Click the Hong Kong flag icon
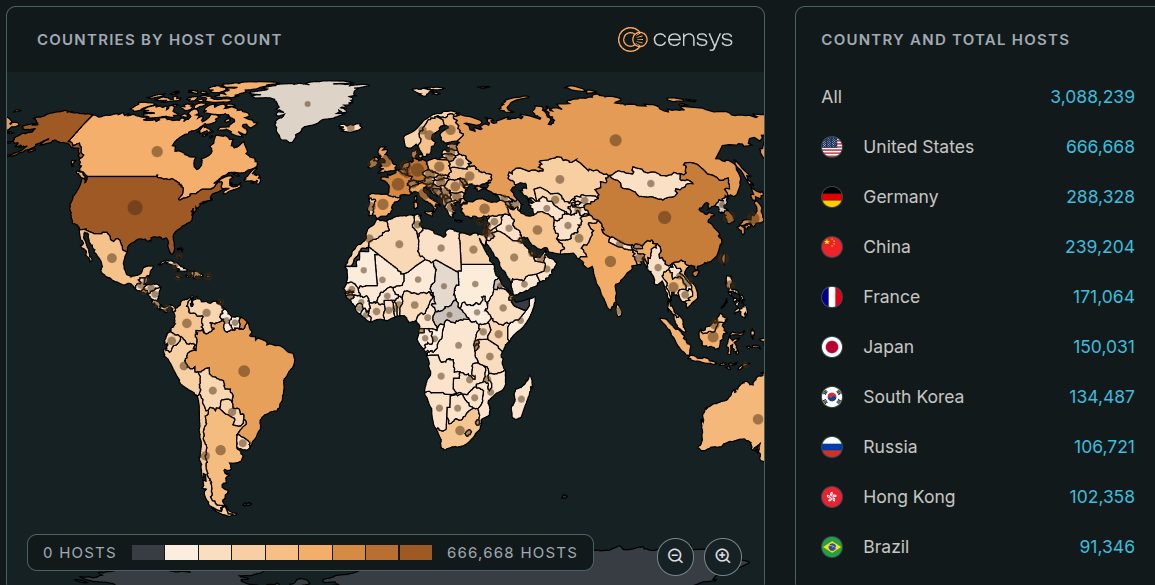1155x585 pixels. [832, 497]
